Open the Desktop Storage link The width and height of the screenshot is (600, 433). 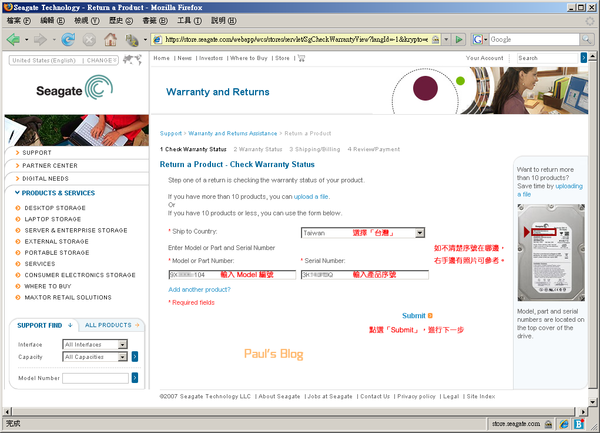(x=55, y=208)
